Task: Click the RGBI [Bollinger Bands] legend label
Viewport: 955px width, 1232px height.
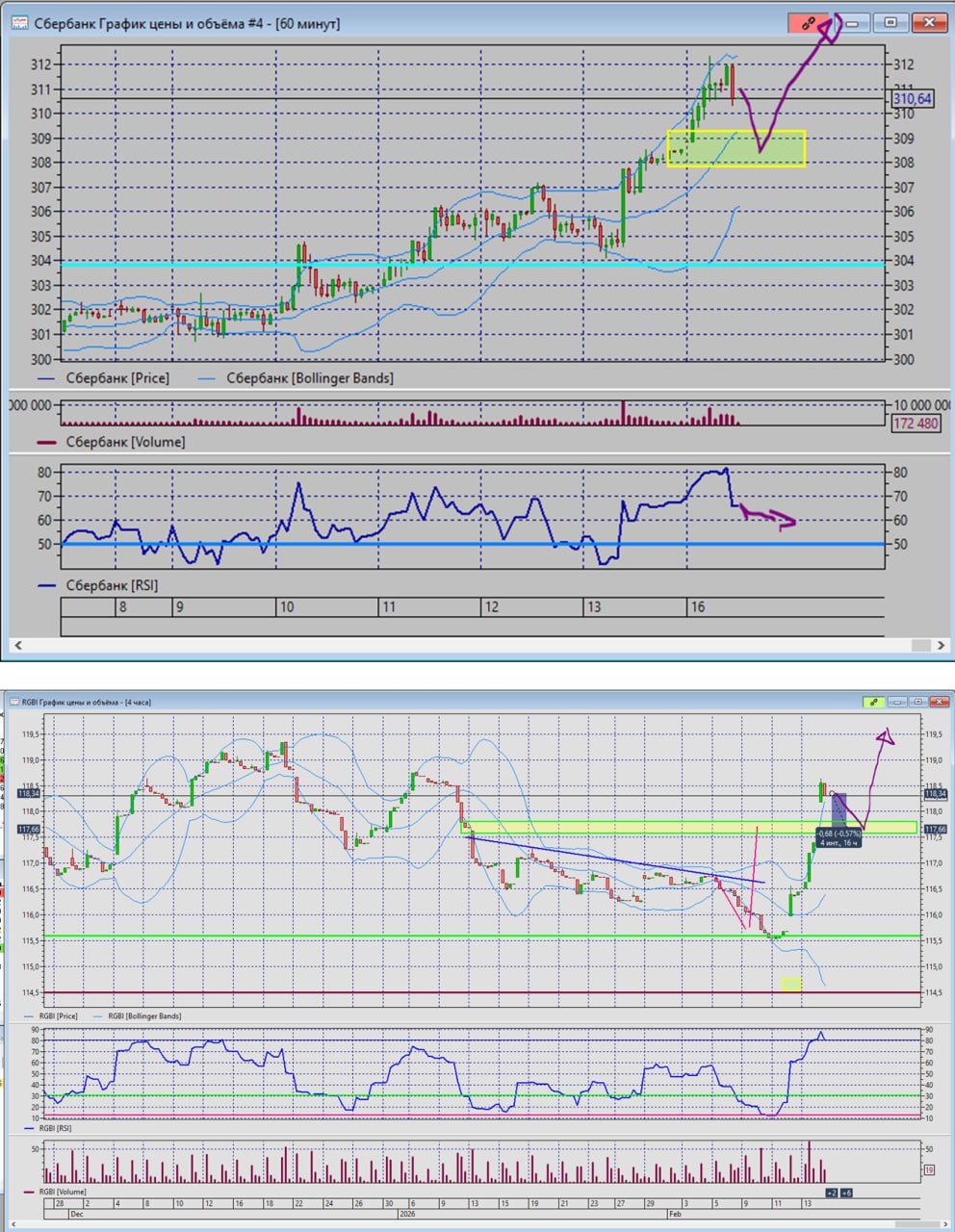Action: pyautogui.click(x=144, y=1015)
